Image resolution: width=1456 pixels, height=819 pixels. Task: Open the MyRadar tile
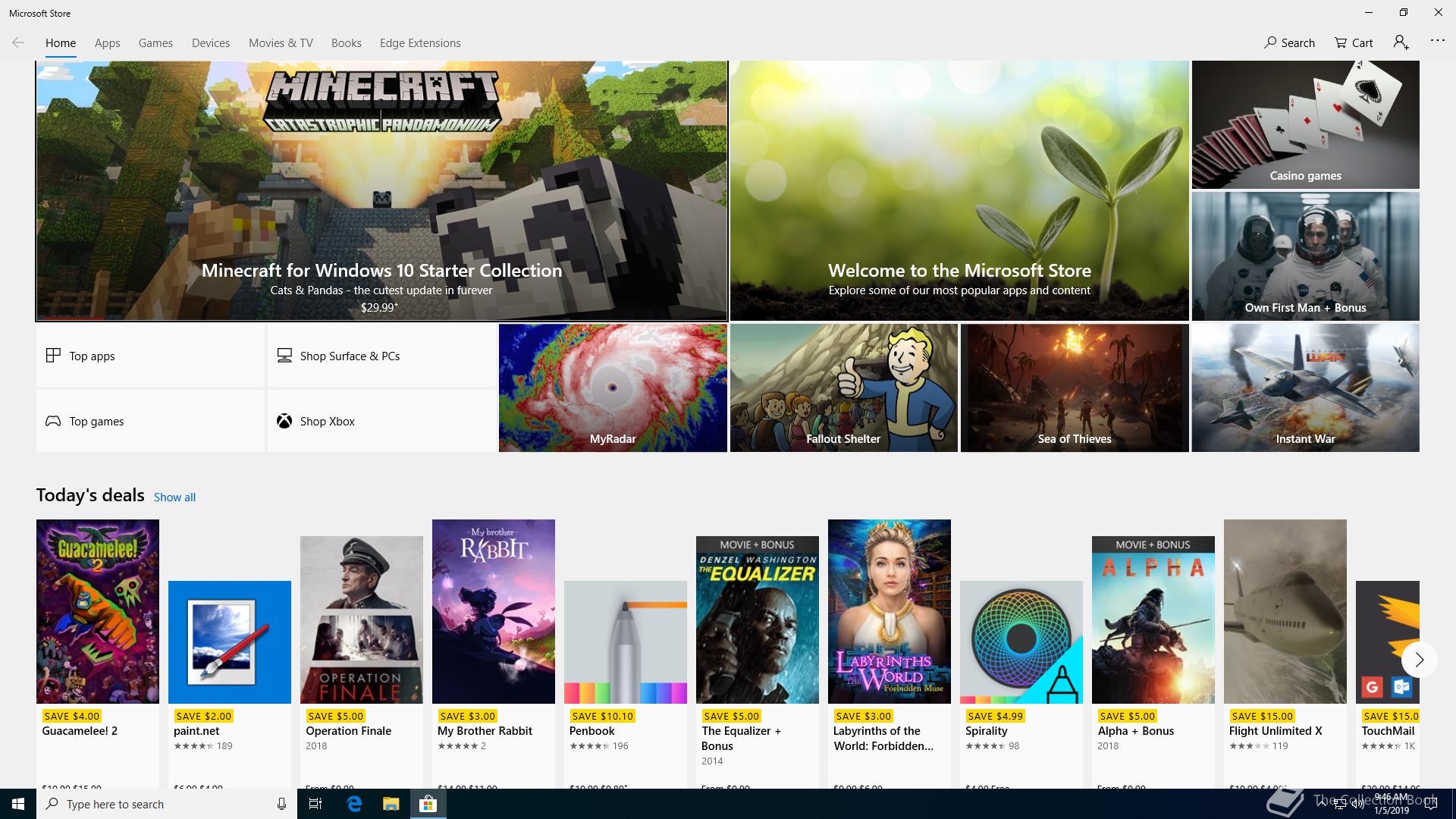[x=613, y=388]
